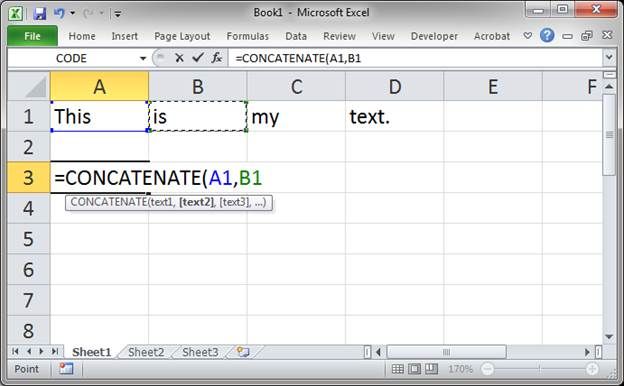Save the workbook with the floppy disk icon
The image size is (624, 386).
coord(39,14)
